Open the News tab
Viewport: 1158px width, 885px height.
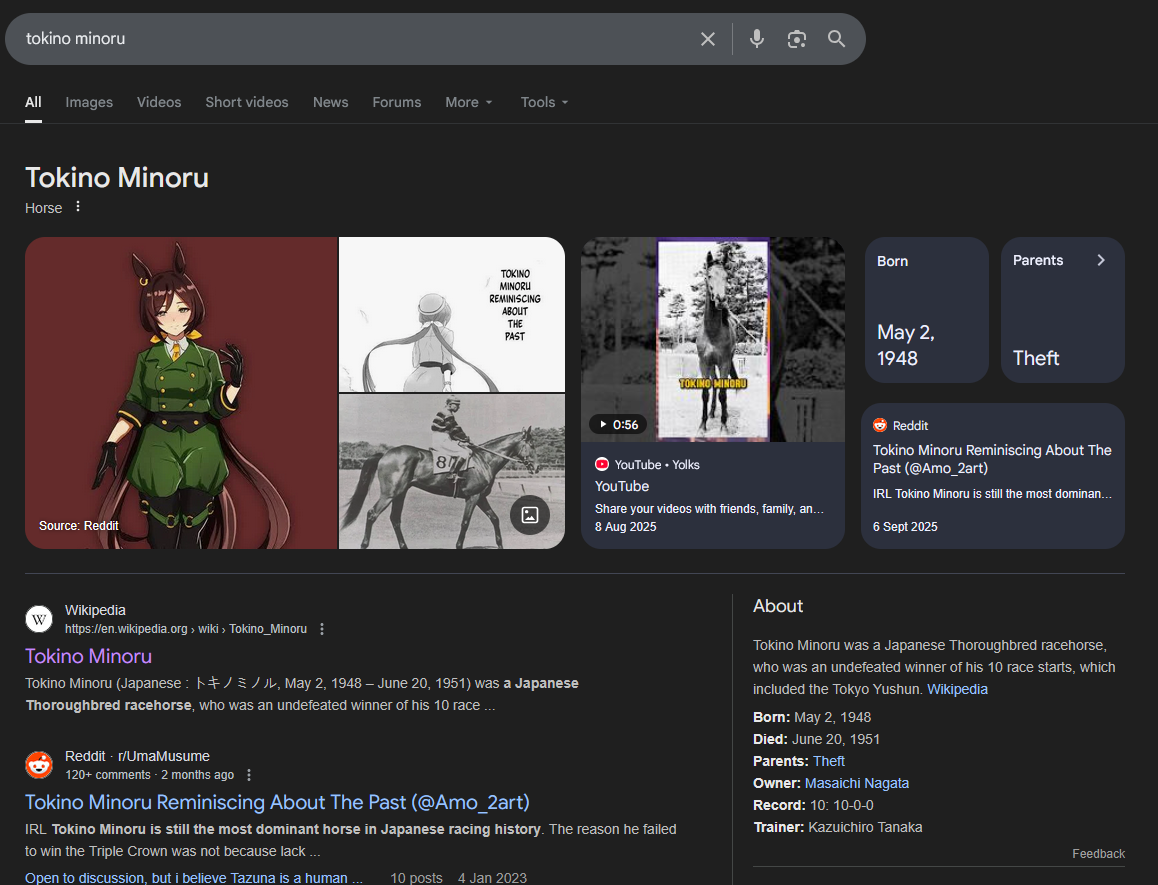330,103
